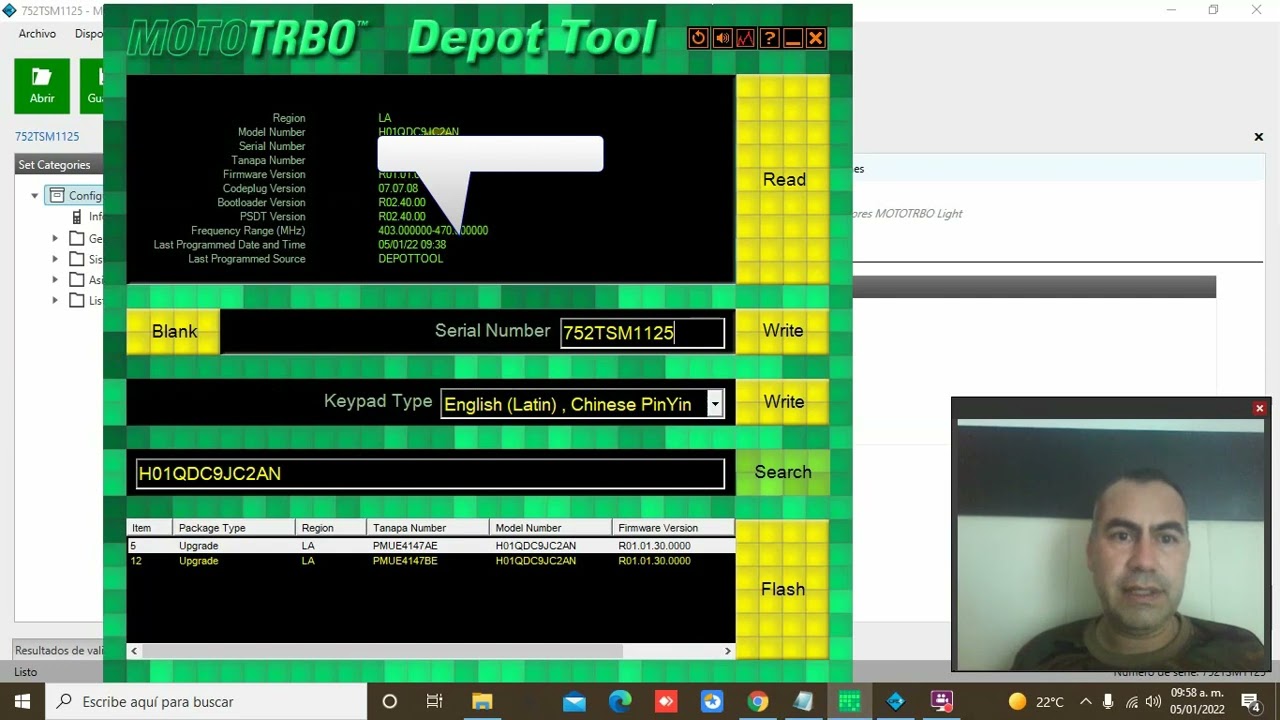
Task: Click the Firmware Version column header
Action: point(673,528)
